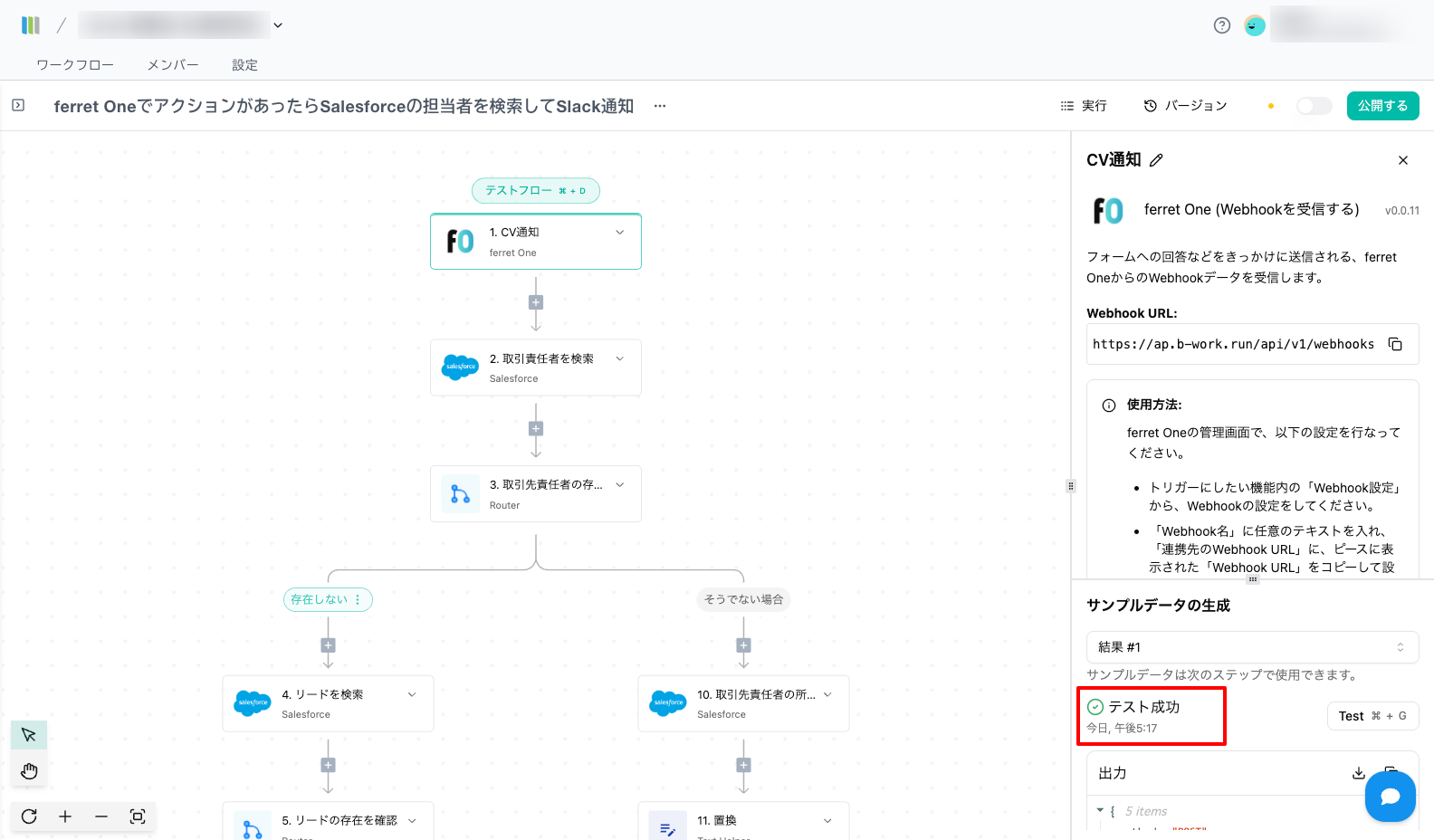This screenshot has width=1434, height=840.
Task: Collapse the output JSON tree
Action: click(x=1100, y=811)
